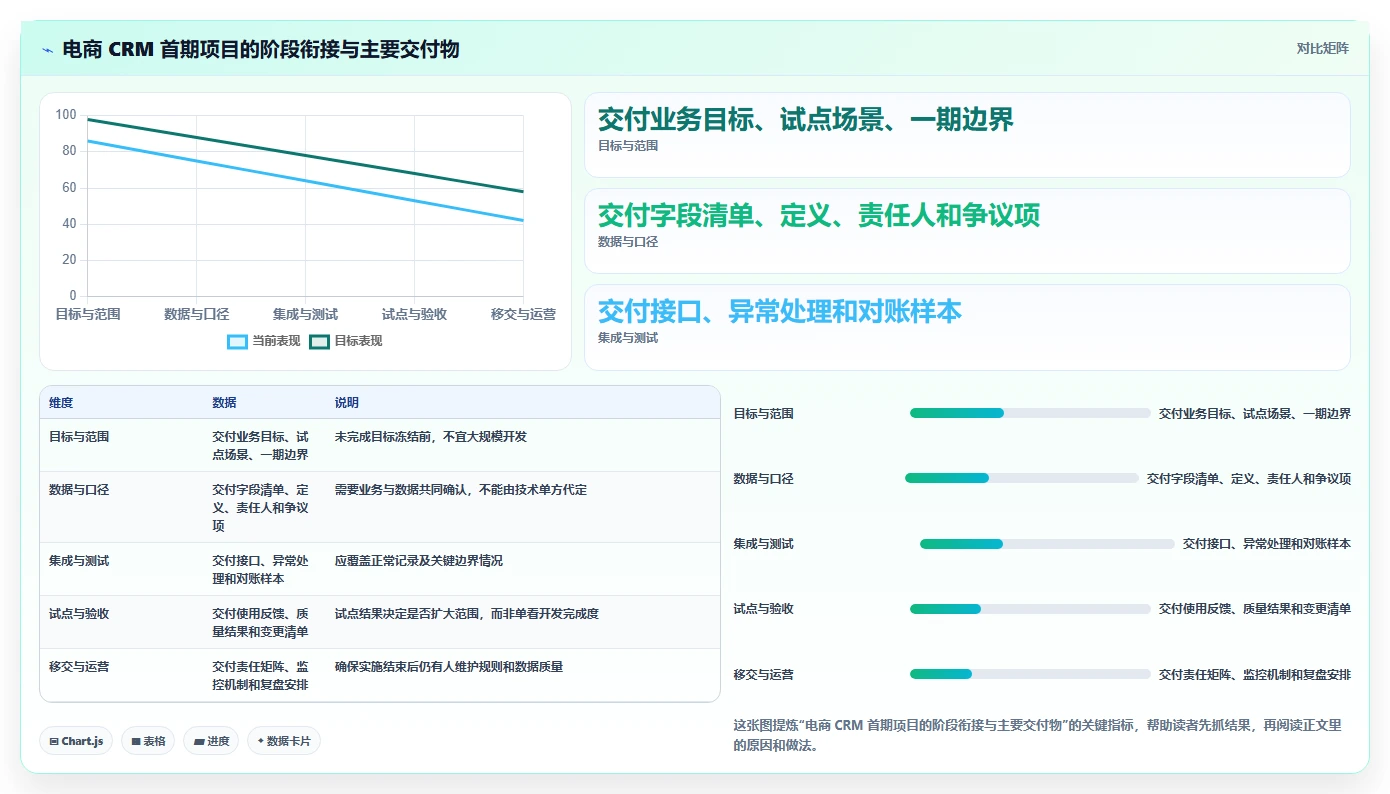Click the chart x-axis label 目标与范围
Viewport: 1390px width, 794px height.
click(x=88, y=314)
